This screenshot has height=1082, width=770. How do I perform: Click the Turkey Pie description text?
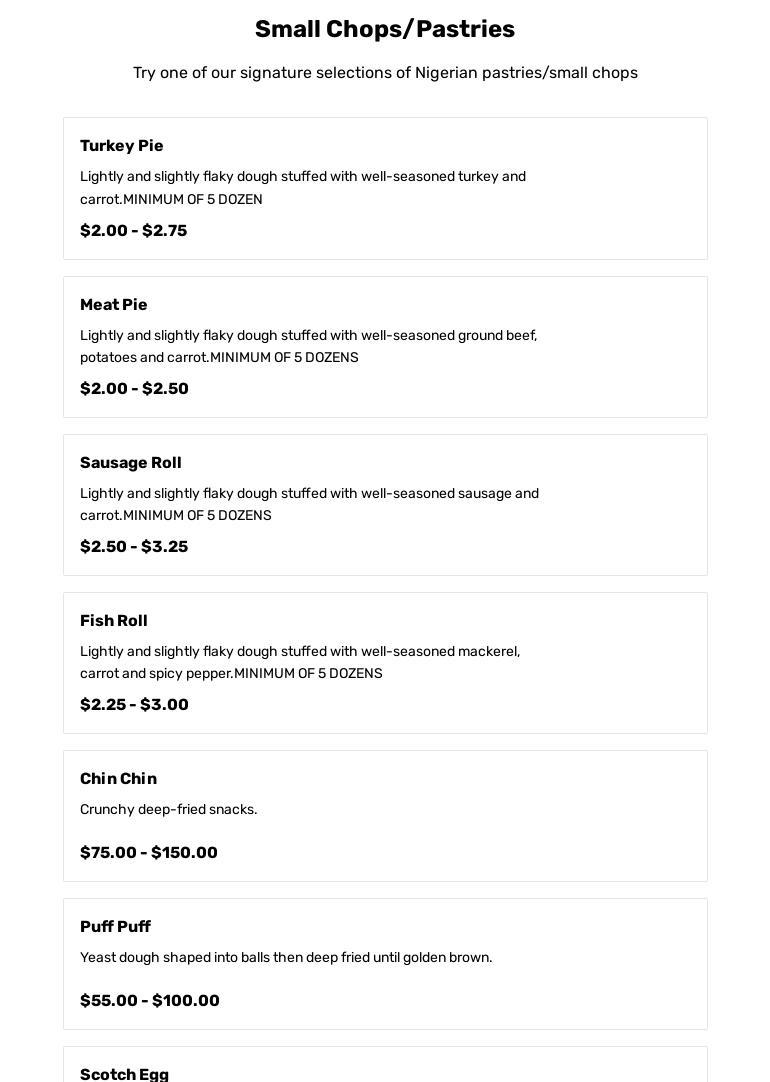[x=302, y=188]
